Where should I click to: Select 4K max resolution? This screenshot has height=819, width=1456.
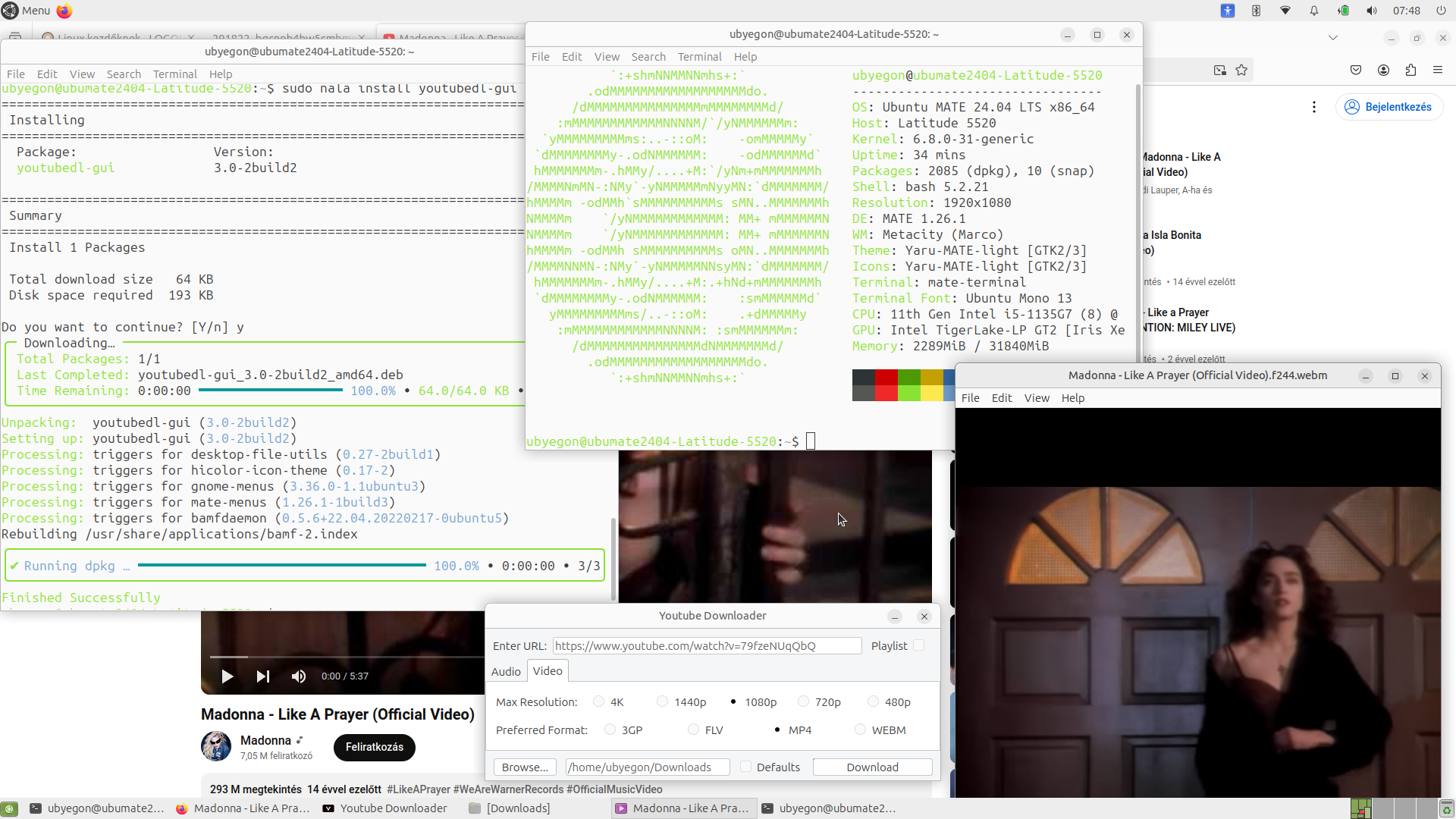pos(599,701)
